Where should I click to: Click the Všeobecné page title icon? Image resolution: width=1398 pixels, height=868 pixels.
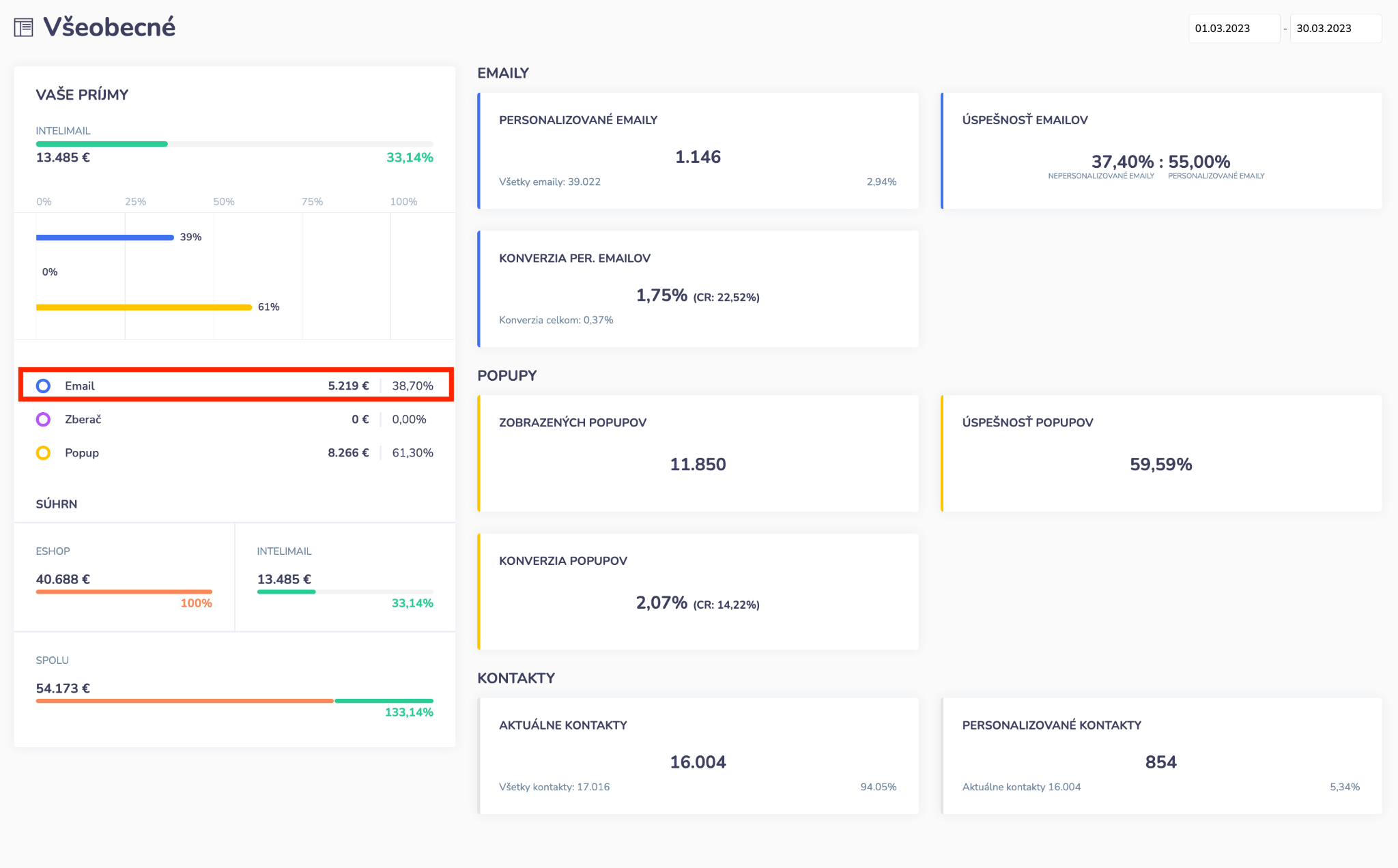pyautogui.click(x=24, y=28)
